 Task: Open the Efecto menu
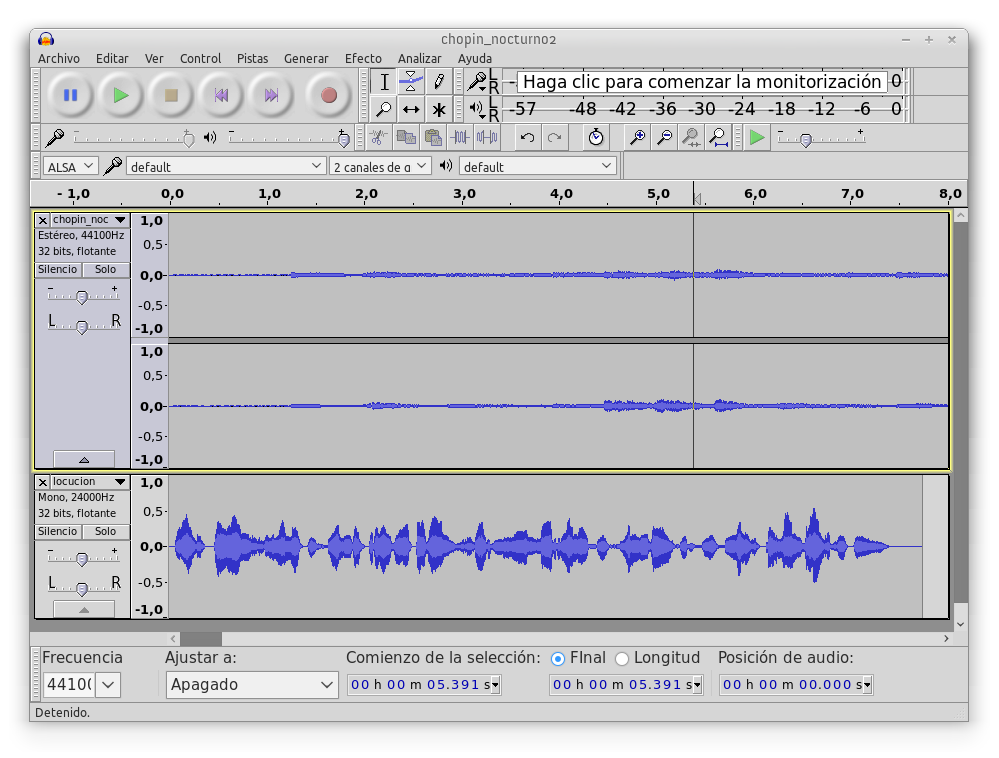[363, 59]
